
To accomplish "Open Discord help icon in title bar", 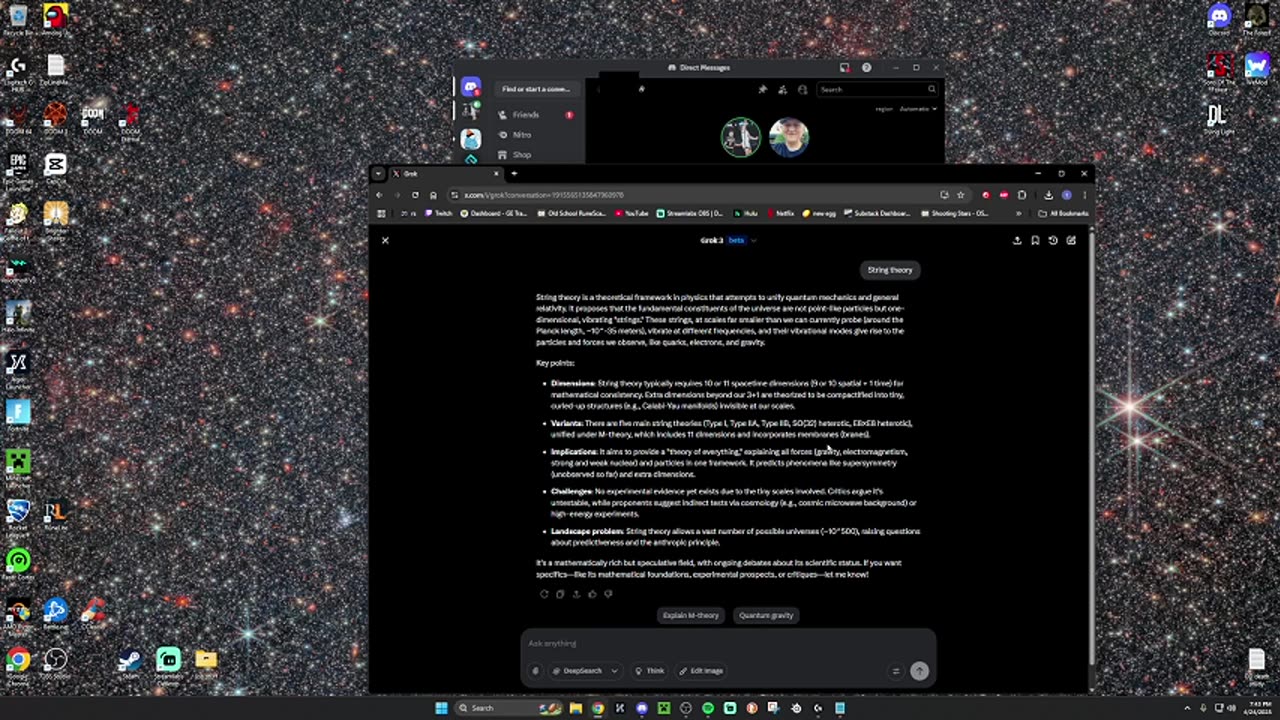I will pyautogui.click(x=867, y=67).
